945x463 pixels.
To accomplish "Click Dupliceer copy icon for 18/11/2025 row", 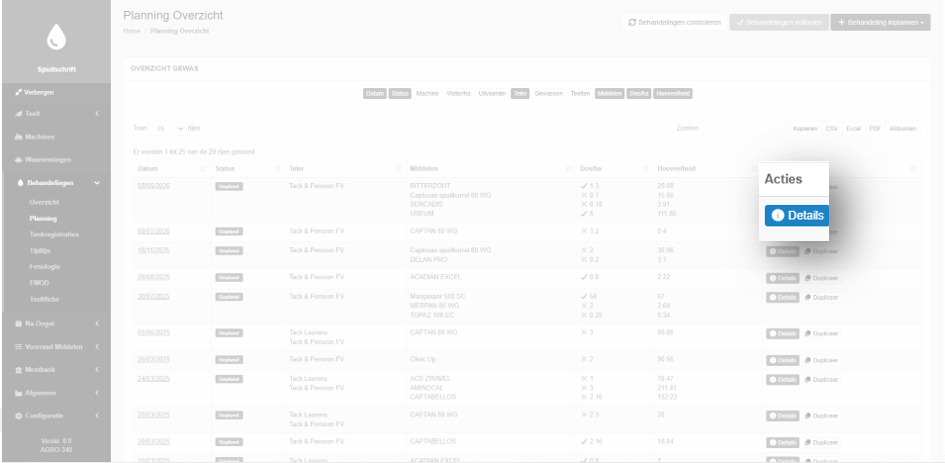I will (808, 251).
